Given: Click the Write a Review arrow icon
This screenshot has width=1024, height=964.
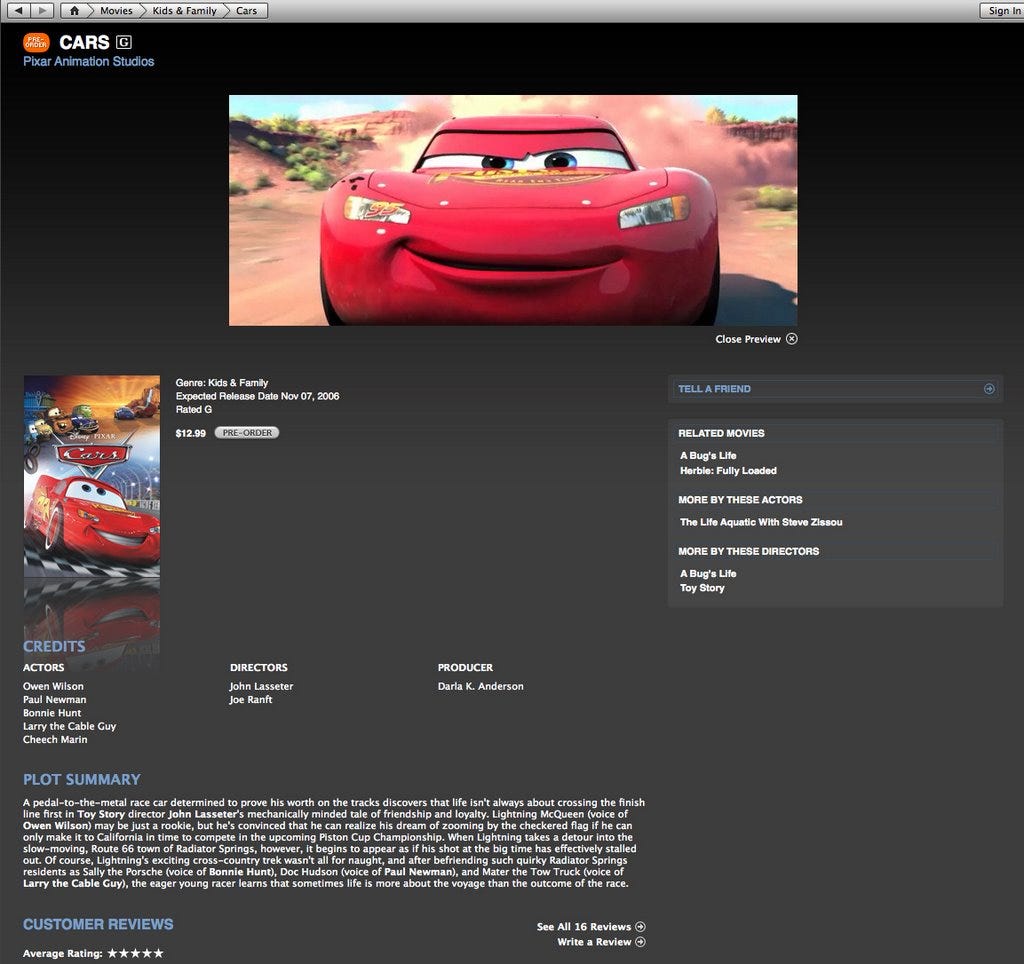Looking at the screenshot, I should pyautogui.click(x=640, y=941).
